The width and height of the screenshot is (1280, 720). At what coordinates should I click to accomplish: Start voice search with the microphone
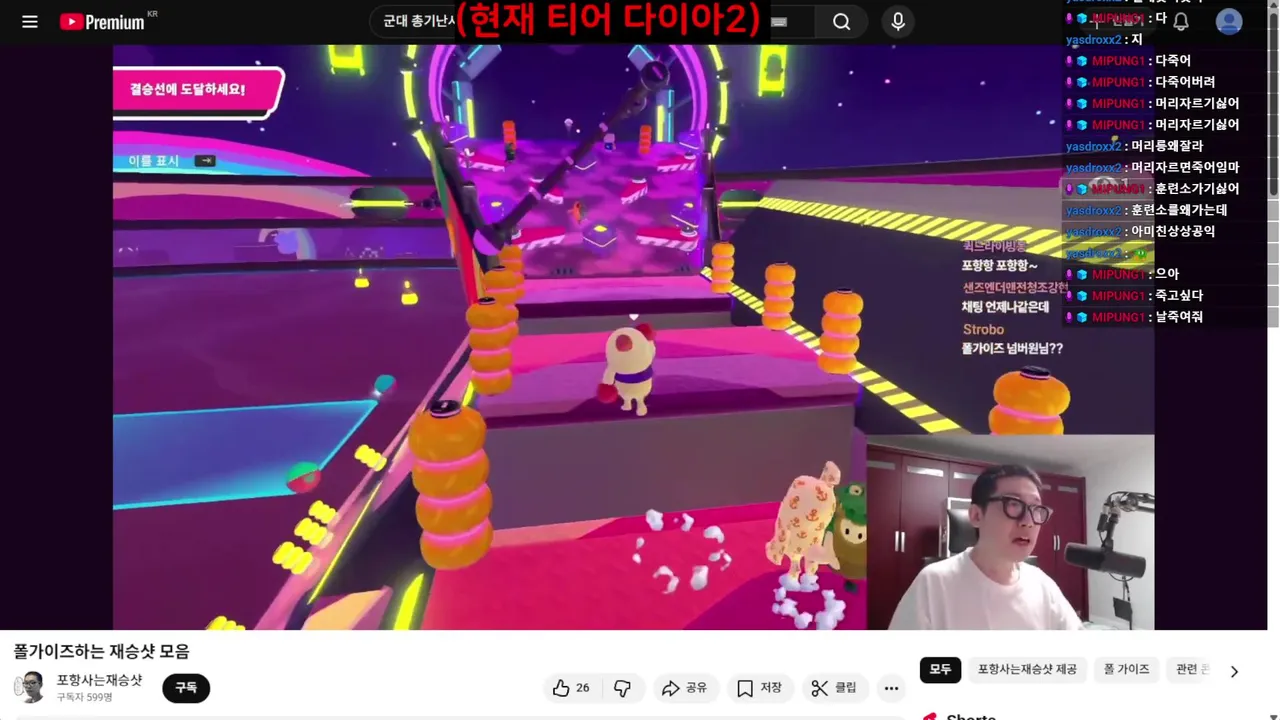[x=898, y=22]
